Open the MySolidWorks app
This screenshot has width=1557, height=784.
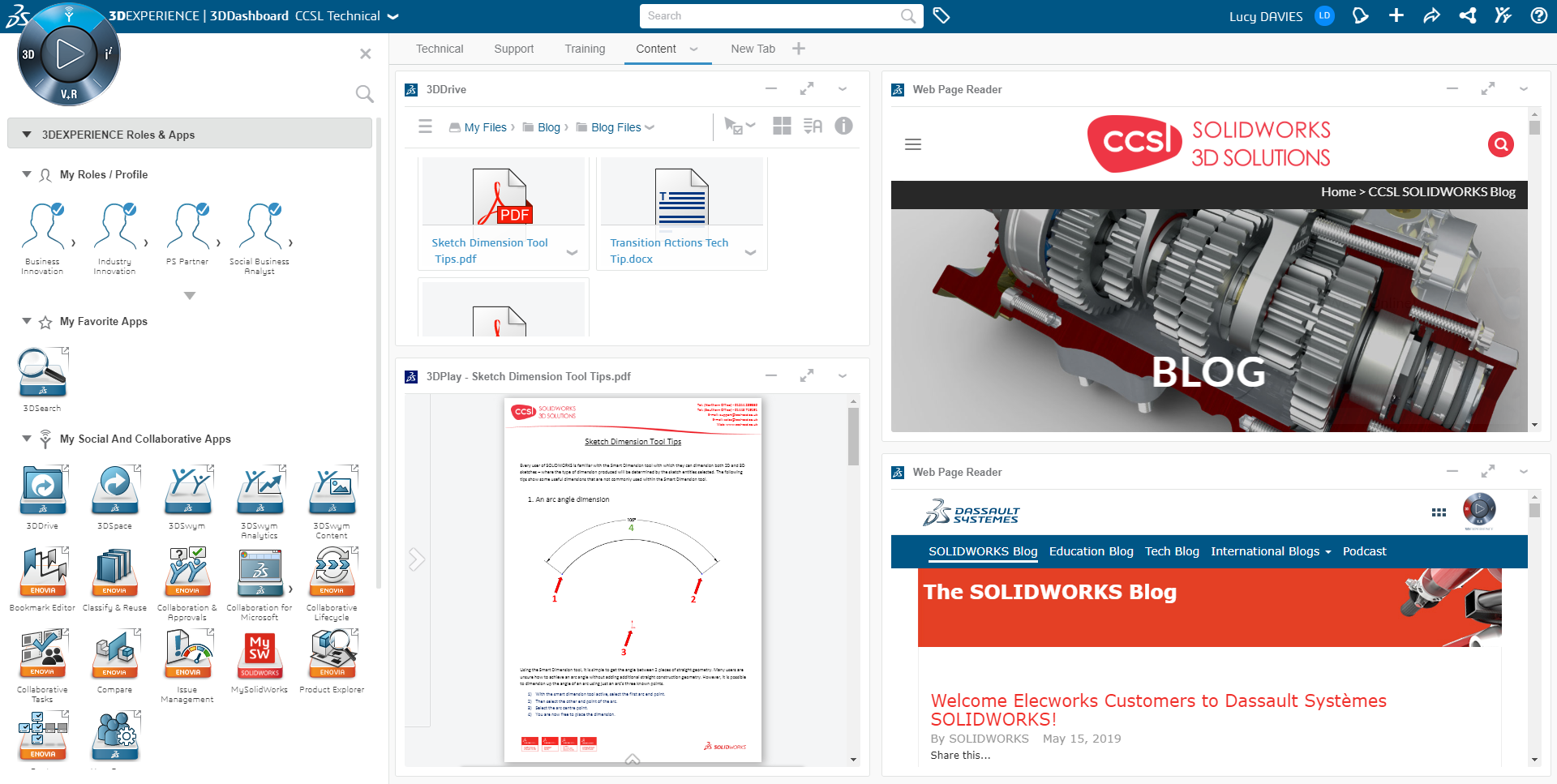[259, 654]
